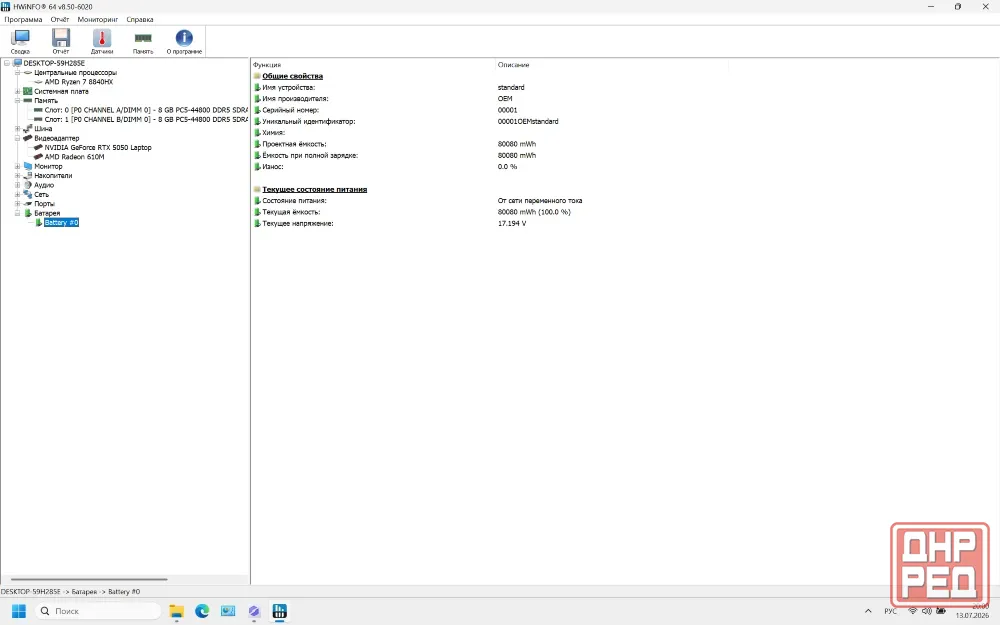The width and height of the screenshot is (1000, 625).
Task: Click the tree panel horizontal scrollbar
Action: pos(89,580)
